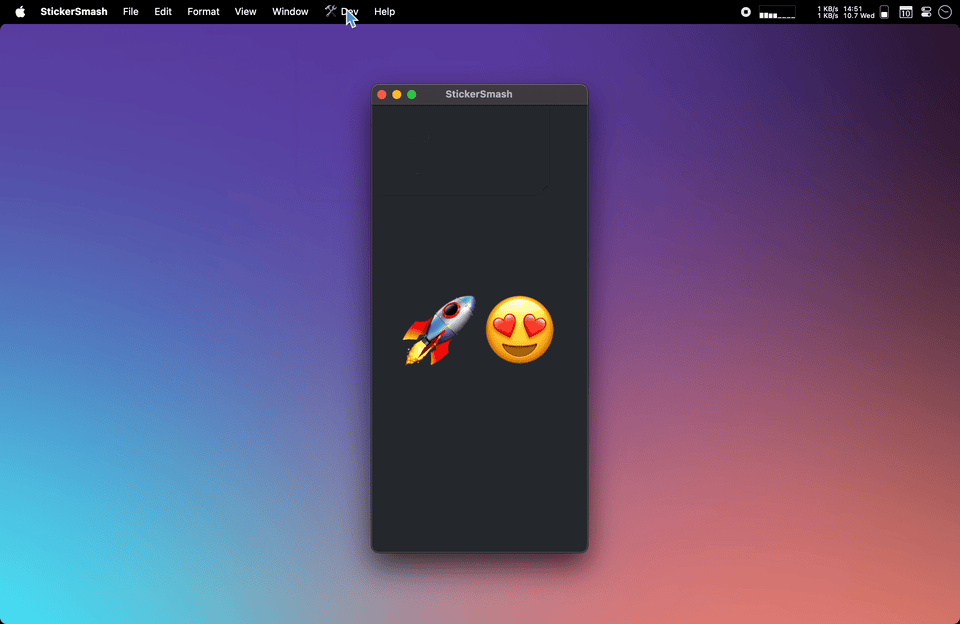Open the battery status menu icon
This screenshot has height=624, width=960.
(884, 12)
